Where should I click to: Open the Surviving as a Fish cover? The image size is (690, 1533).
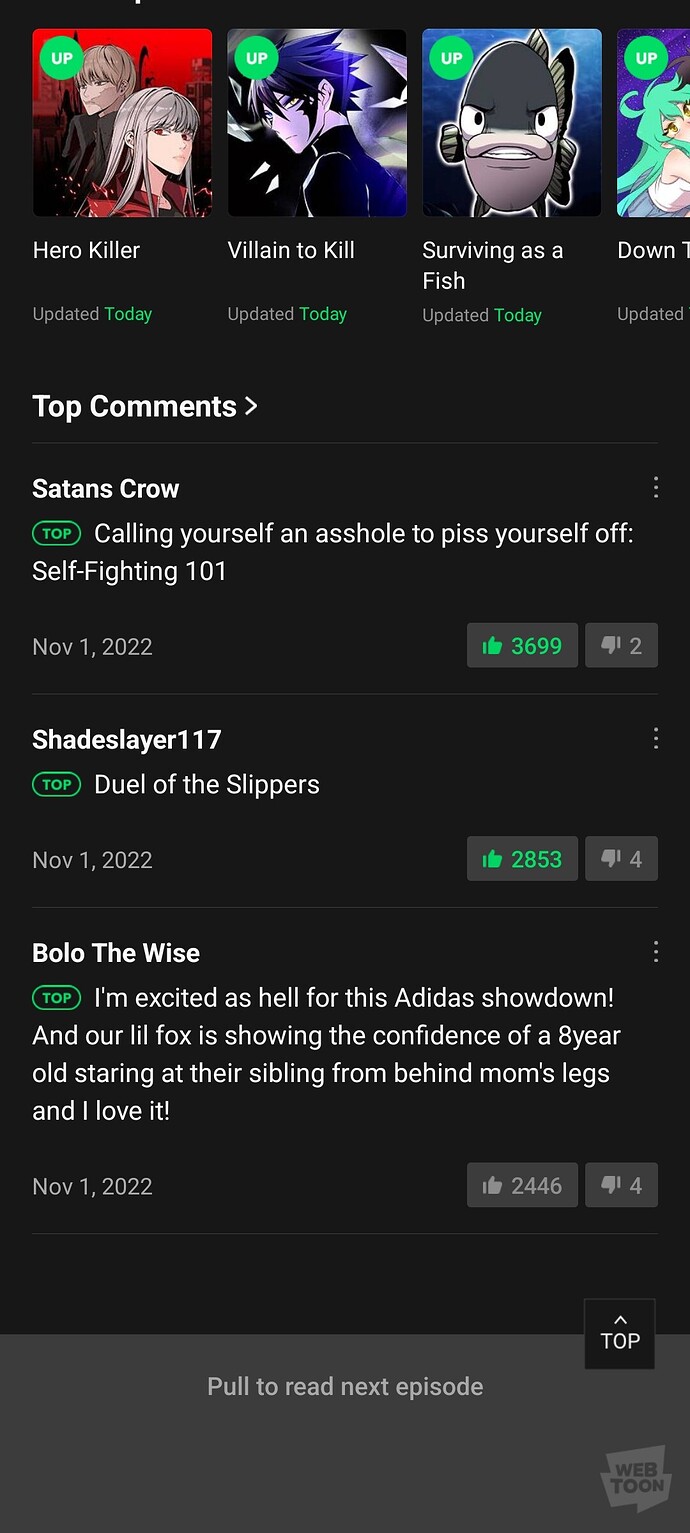click(512, 123)
